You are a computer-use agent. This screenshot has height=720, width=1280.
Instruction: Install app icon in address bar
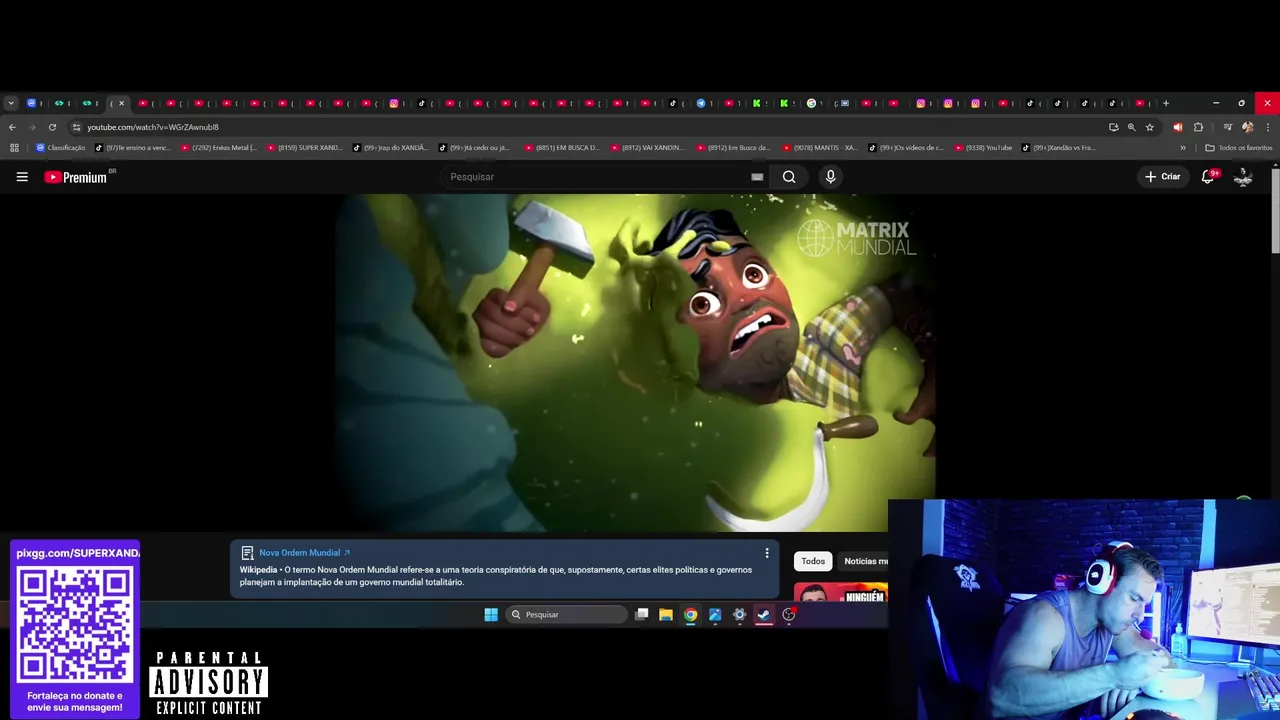[x=1113, y=127]
